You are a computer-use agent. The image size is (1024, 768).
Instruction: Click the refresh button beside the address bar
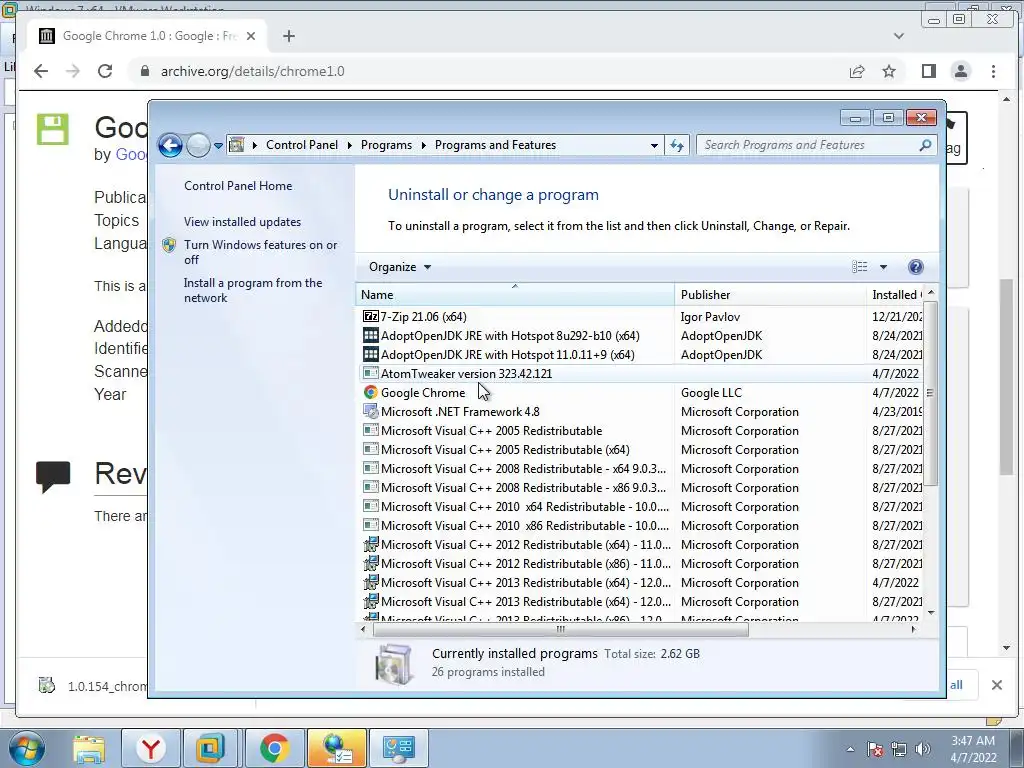(677, 145)
